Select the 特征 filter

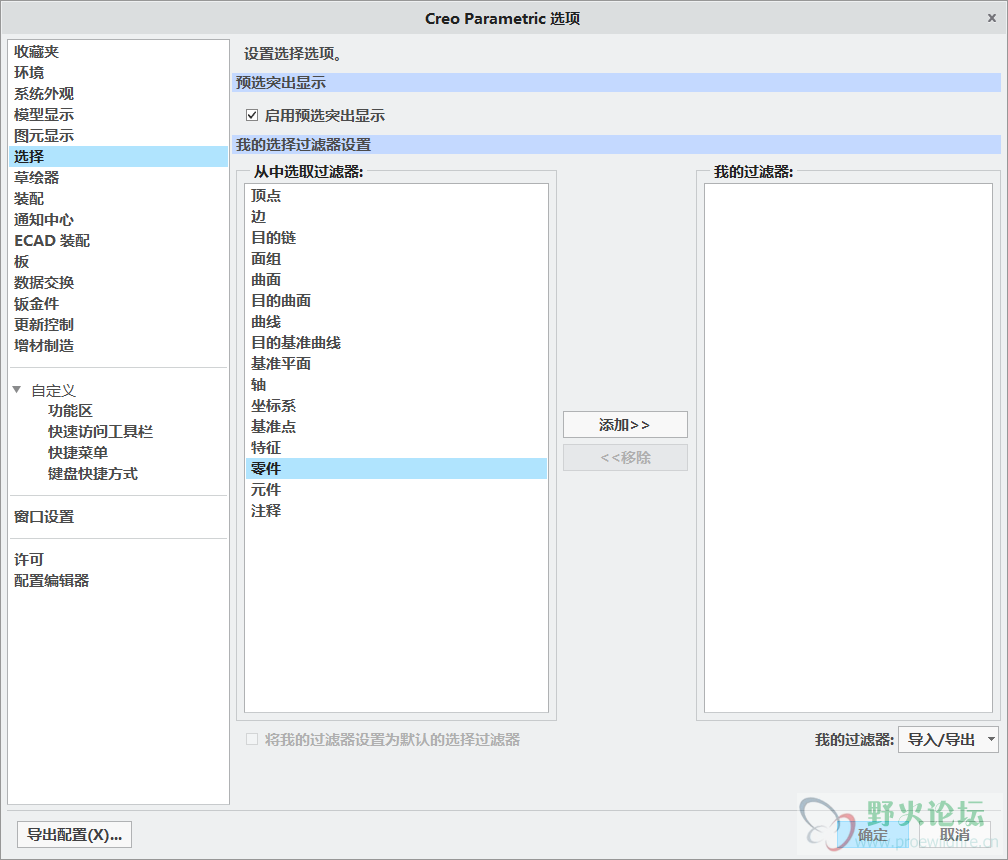coord(396,447)
